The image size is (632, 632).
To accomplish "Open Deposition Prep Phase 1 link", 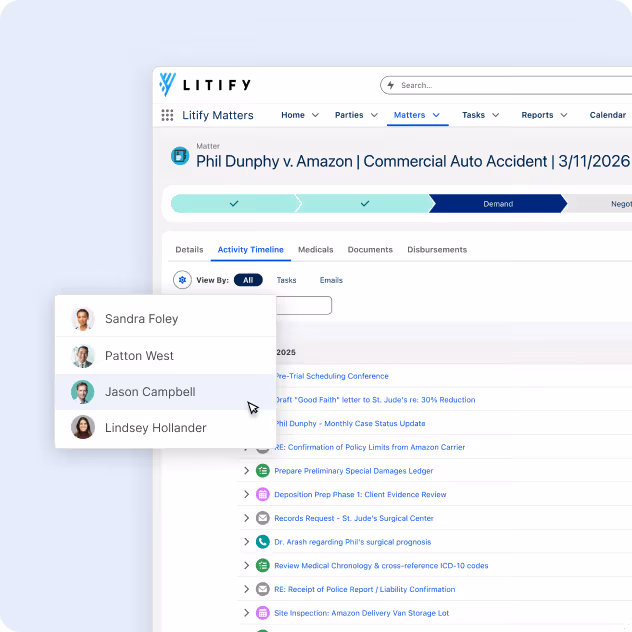I will (360, 495).
